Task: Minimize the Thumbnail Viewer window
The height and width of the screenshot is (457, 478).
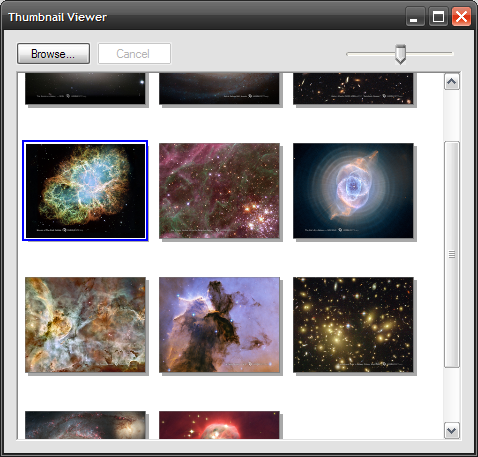Action: [x=415, y=17]
